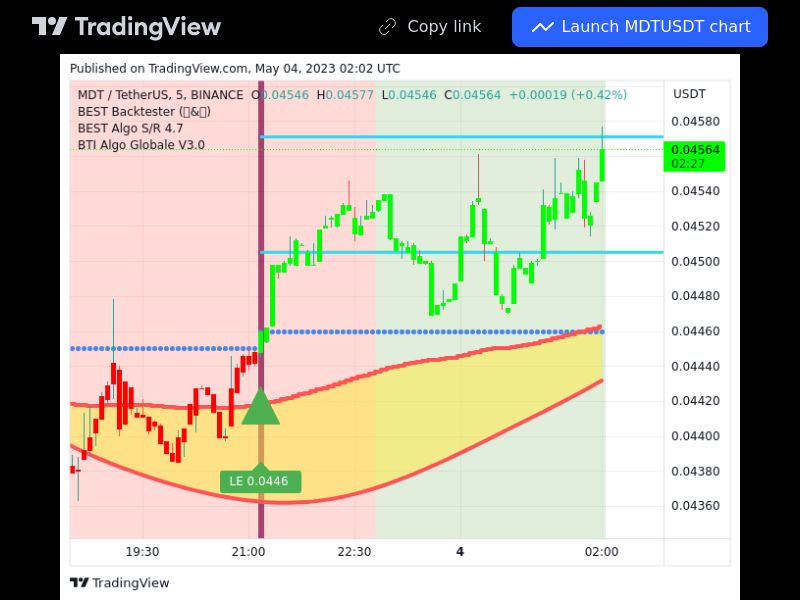This screenshot has width=800, height=600.
Task: Click the MDT / TetherUS, 5, BINANCE title
Action: [x=160, y=95]
